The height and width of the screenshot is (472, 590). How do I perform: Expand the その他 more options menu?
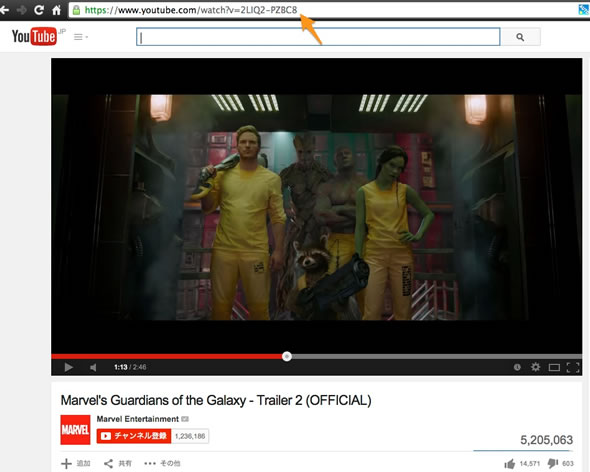tap(162, 463)
